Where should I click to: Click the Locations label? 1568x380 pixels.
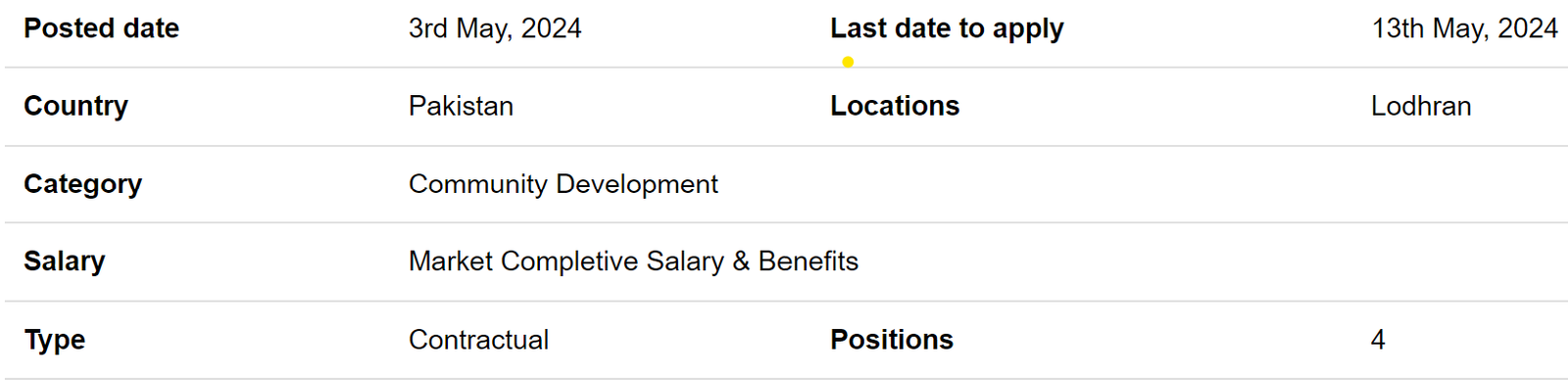[895, 106]
